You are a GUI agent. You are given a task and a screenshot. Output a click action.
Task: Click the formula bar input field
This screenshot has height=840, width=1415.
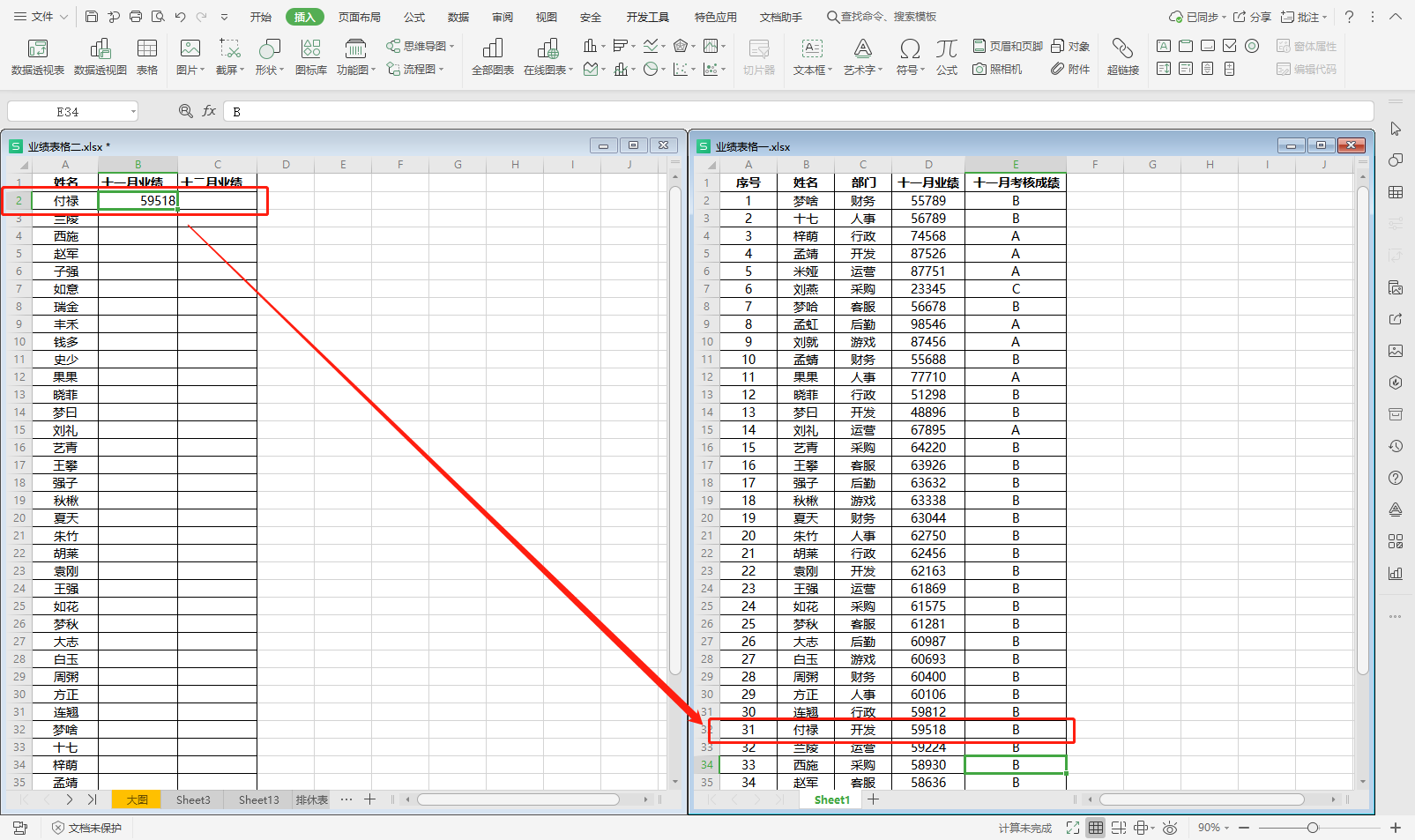[x=793, y=111]
